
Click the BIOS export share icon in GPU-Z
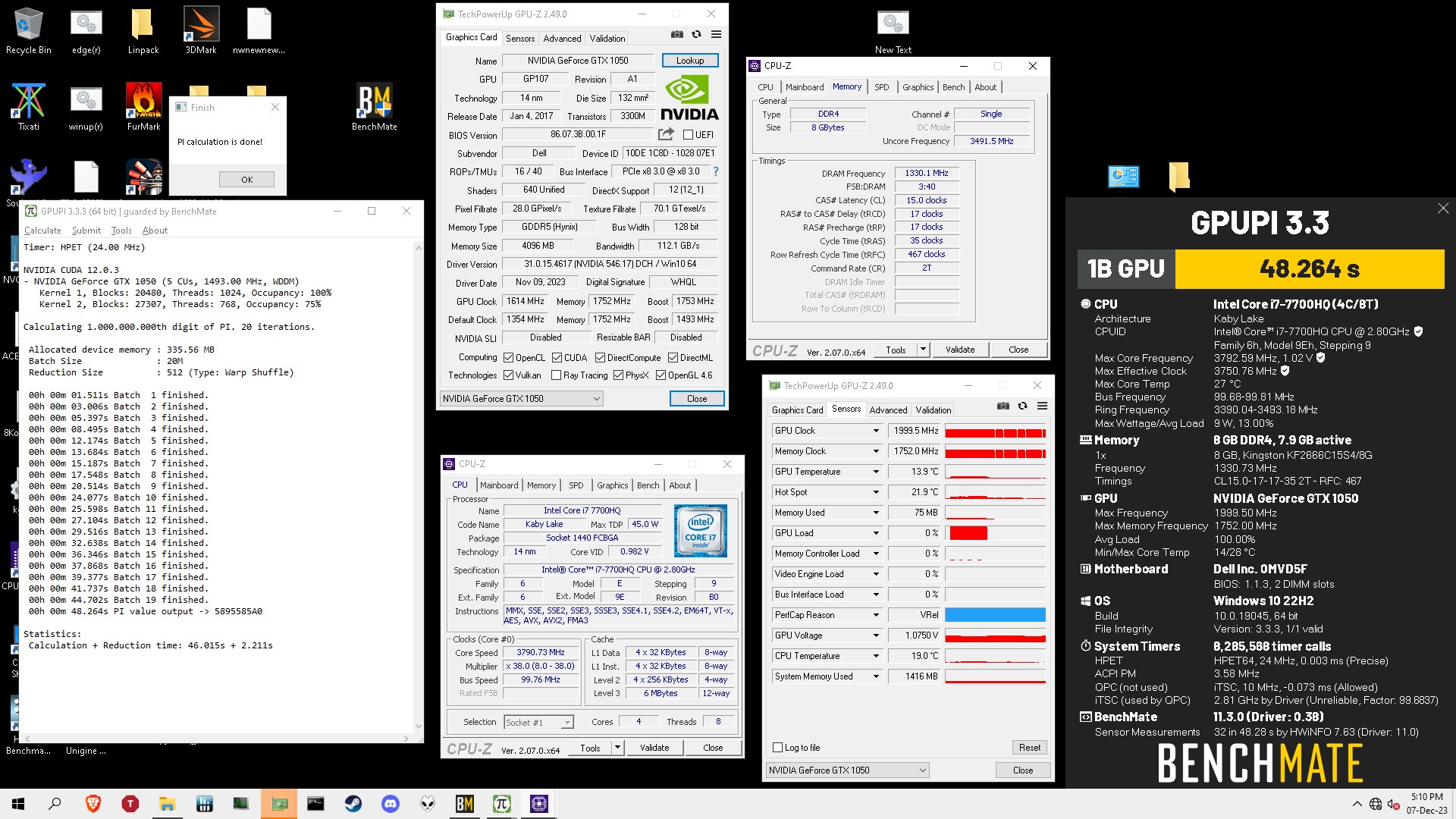point(666,134)
